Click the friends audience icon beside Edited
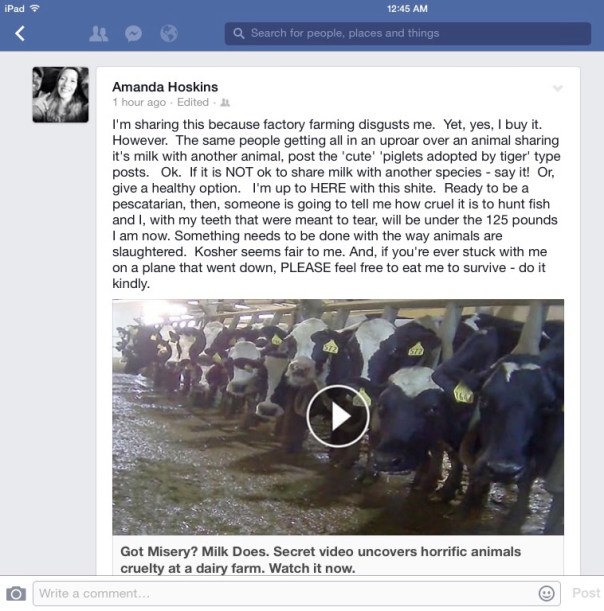The height and width of the screenshot is (611, 604). (x=225, y=102)
